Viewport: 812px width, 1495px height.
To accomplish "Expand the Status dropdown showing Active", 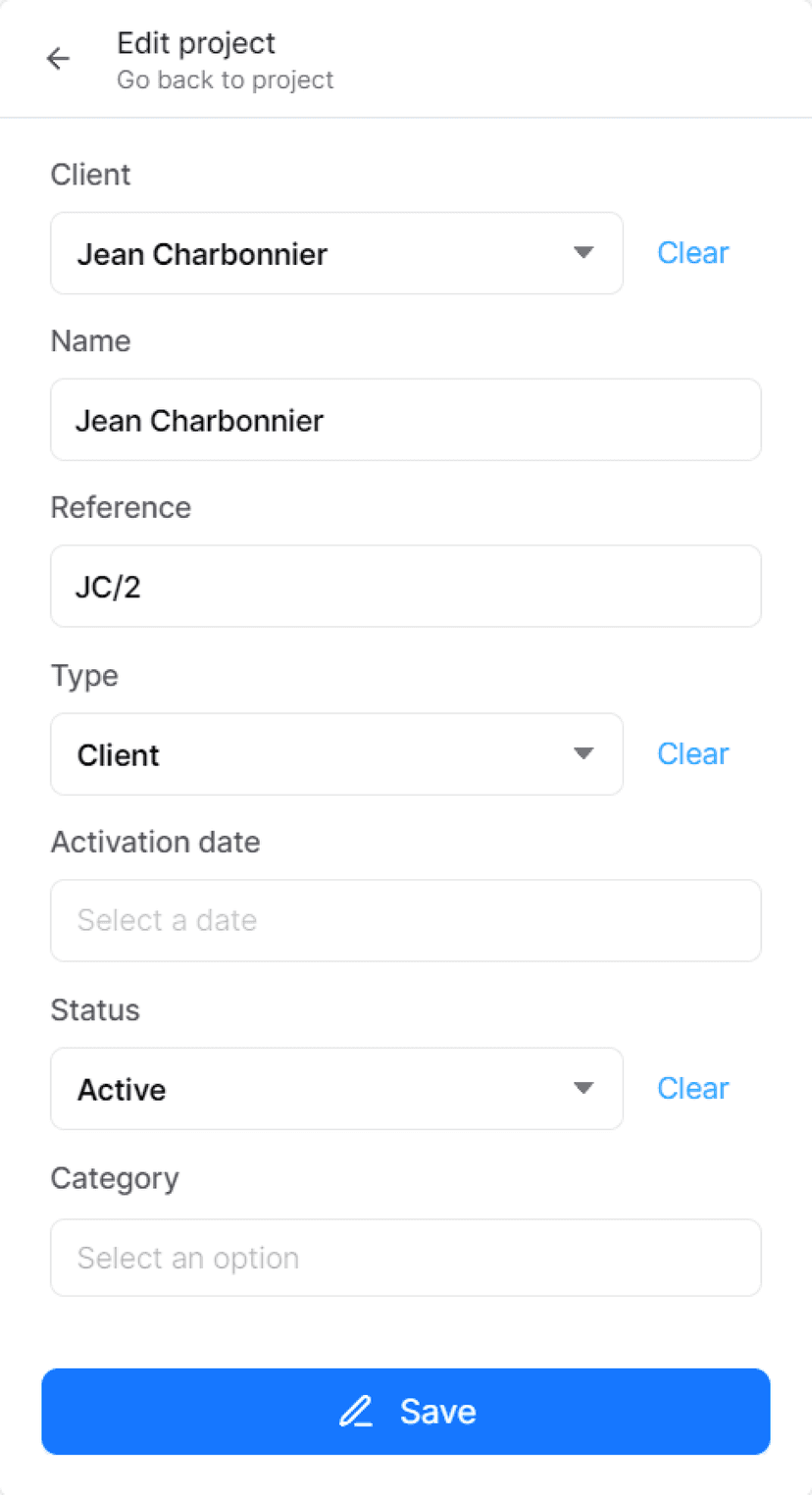I will click(x=324, y=1089).
